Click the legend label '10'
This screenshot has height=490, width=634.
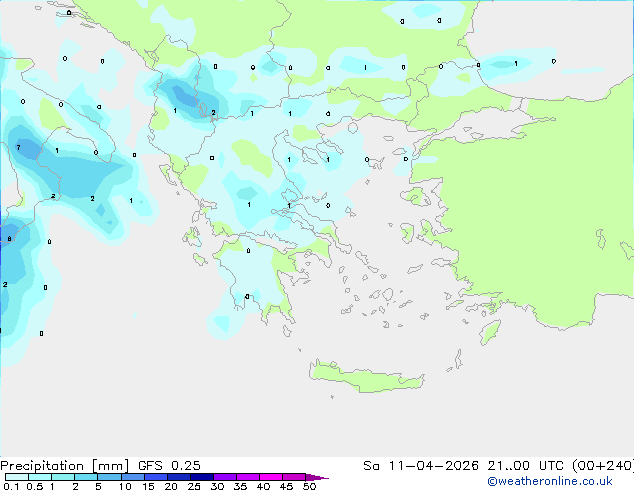[x=125, y=486]
